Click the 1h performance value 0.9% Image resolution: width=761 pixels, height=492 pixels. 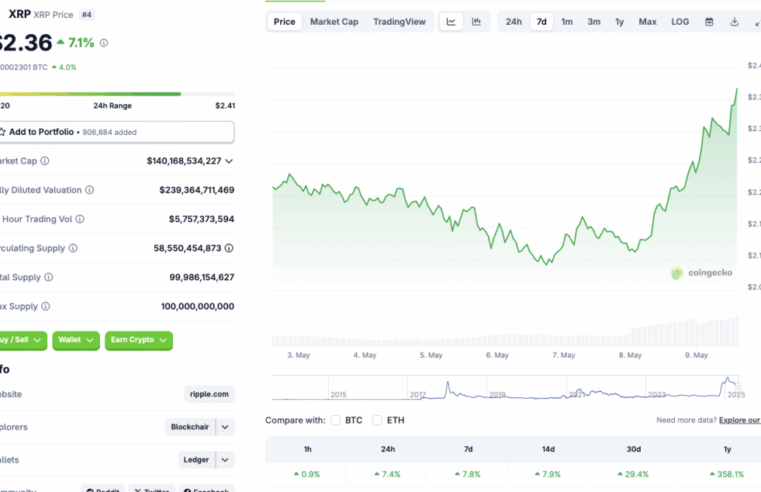tap(307, 474)
